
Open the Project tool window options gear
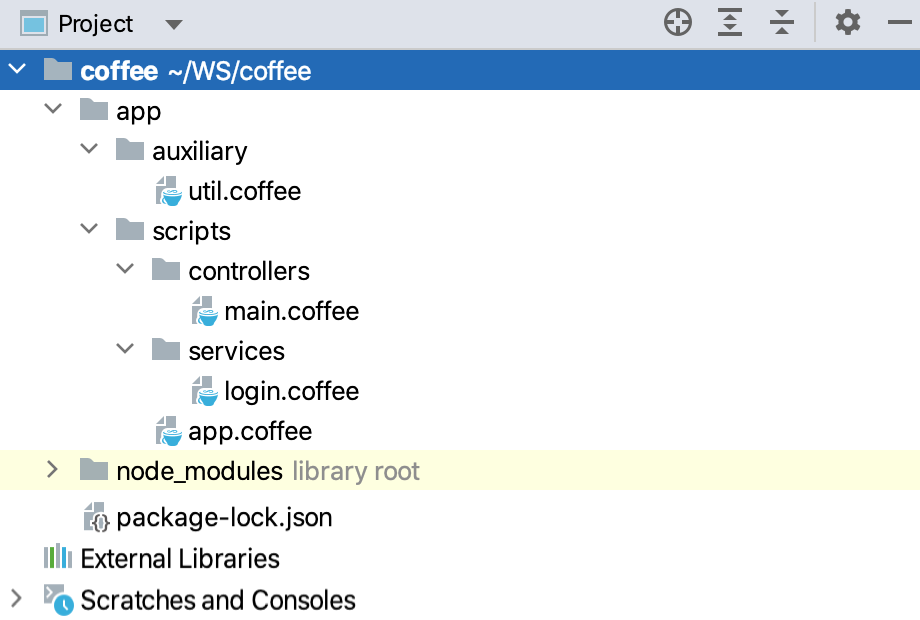tap(847, 21)
